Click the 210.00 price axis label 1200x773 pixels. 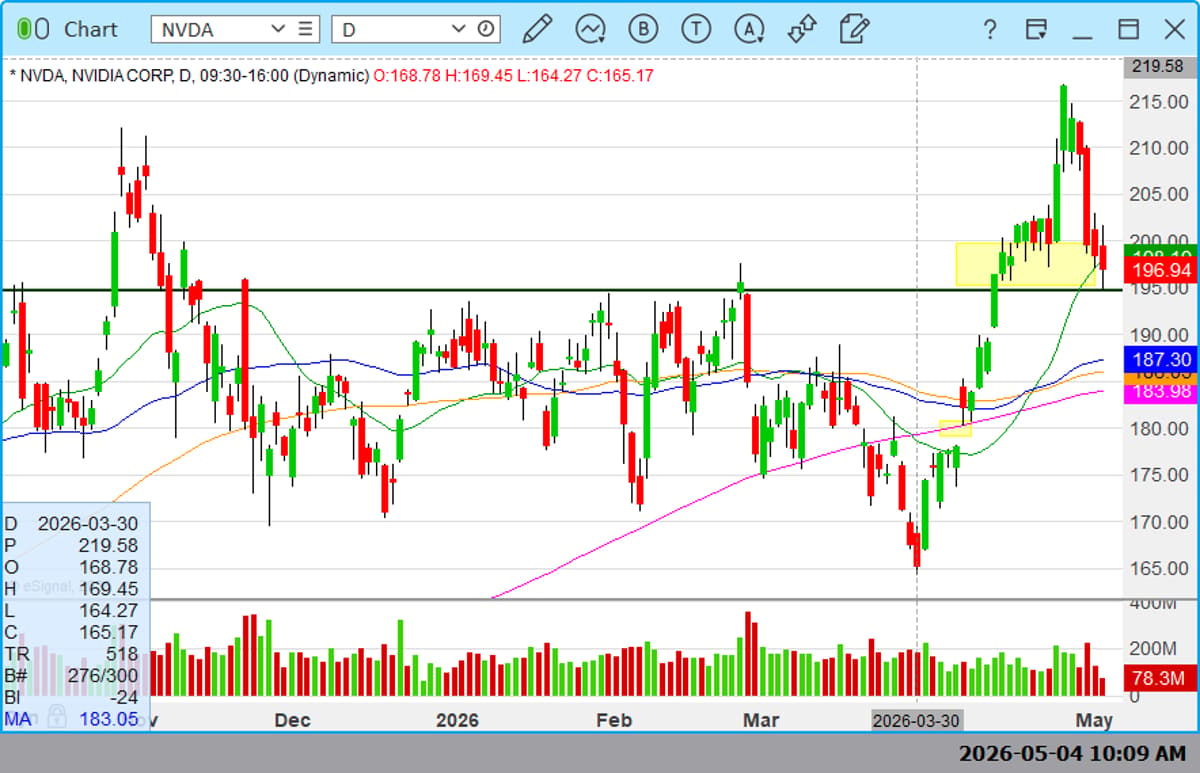(x=1160, y=148)
